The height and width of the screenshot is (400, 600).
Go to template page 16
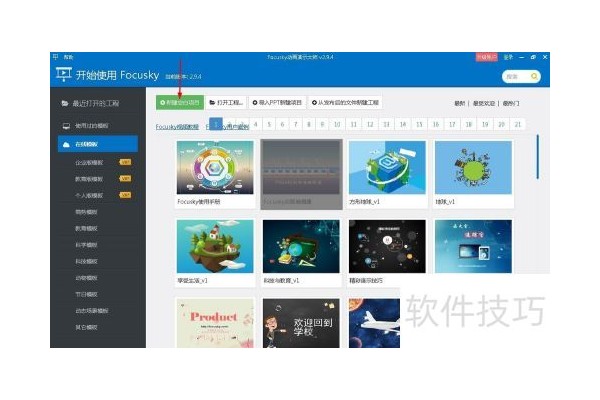(436, 124)
